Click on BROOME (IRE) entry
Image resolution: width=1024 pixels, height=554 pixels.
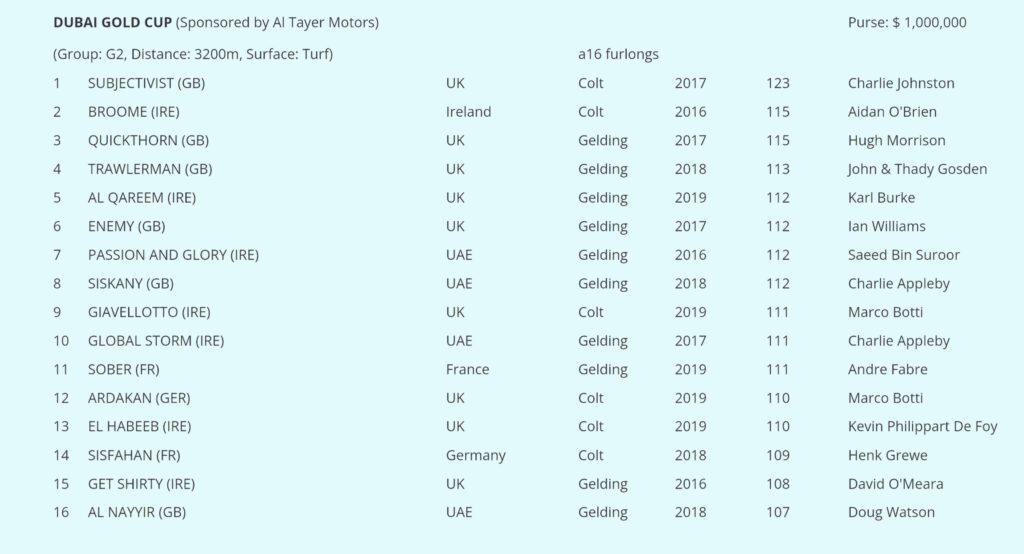point(134,112)
